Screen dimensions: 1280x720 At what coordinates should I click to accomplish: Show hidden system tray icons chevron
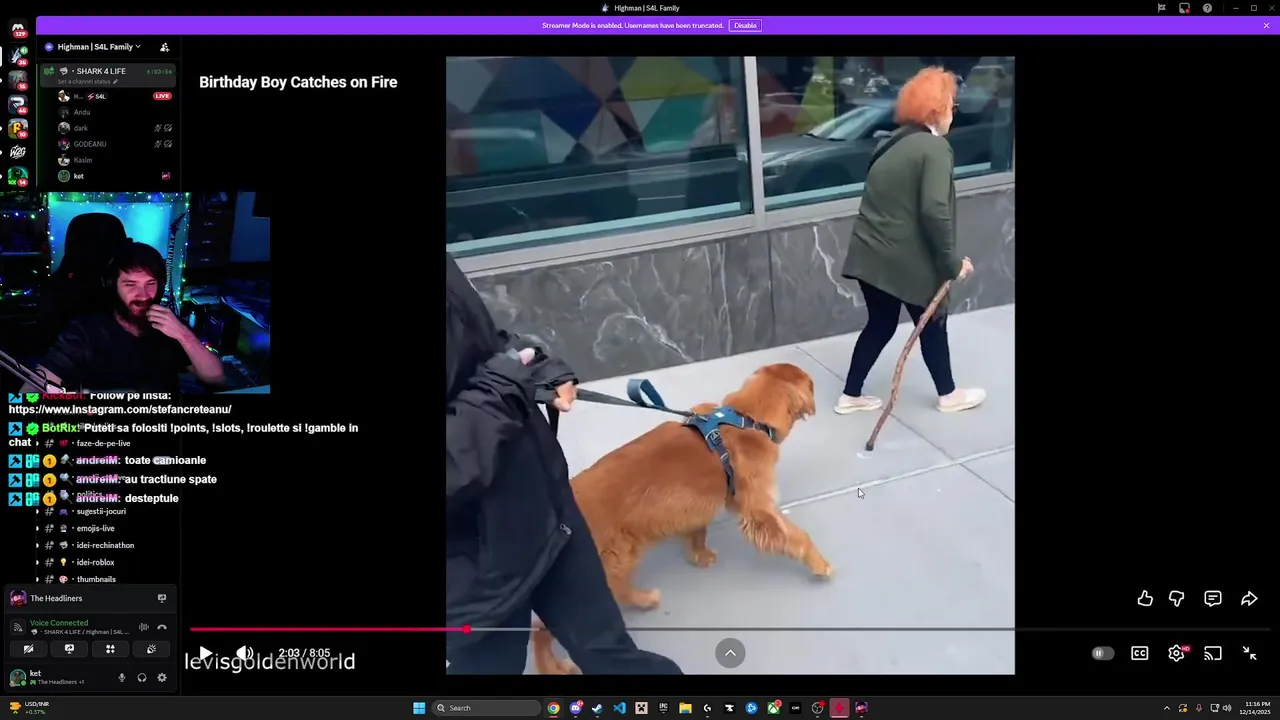click(x=1166, y=708)
